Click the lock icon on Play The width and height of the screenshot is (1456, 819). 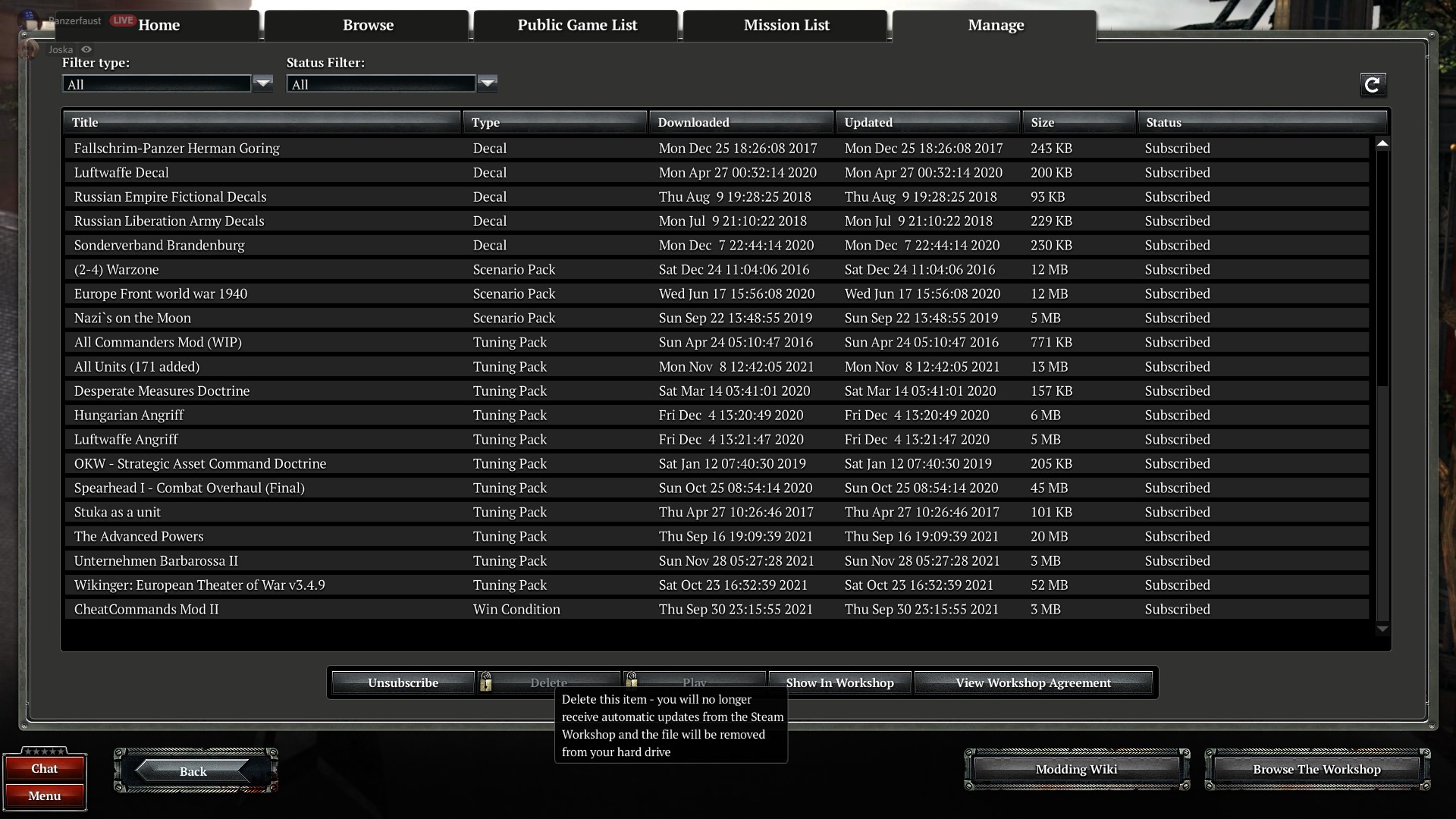pos(632,679)
